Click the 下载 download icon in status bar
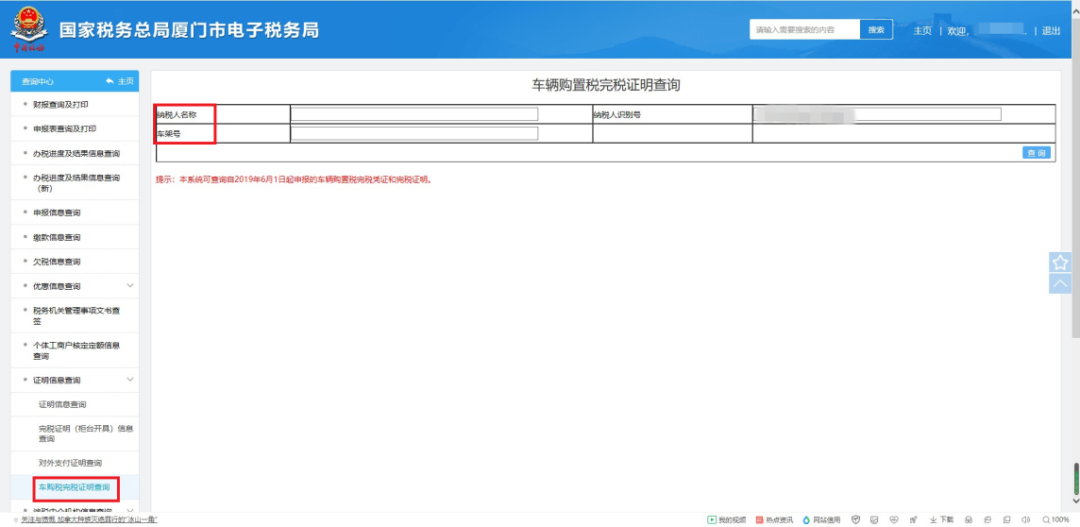The height and width of the screenshot is (527, 1080). point(941,520)
